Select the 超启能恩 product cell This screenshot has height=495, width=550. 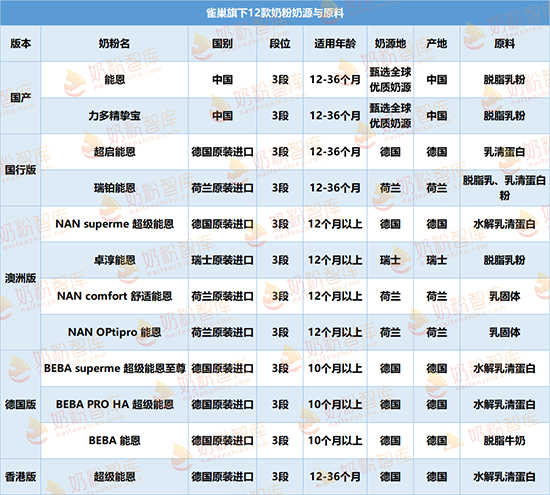[x=114, y=152]
